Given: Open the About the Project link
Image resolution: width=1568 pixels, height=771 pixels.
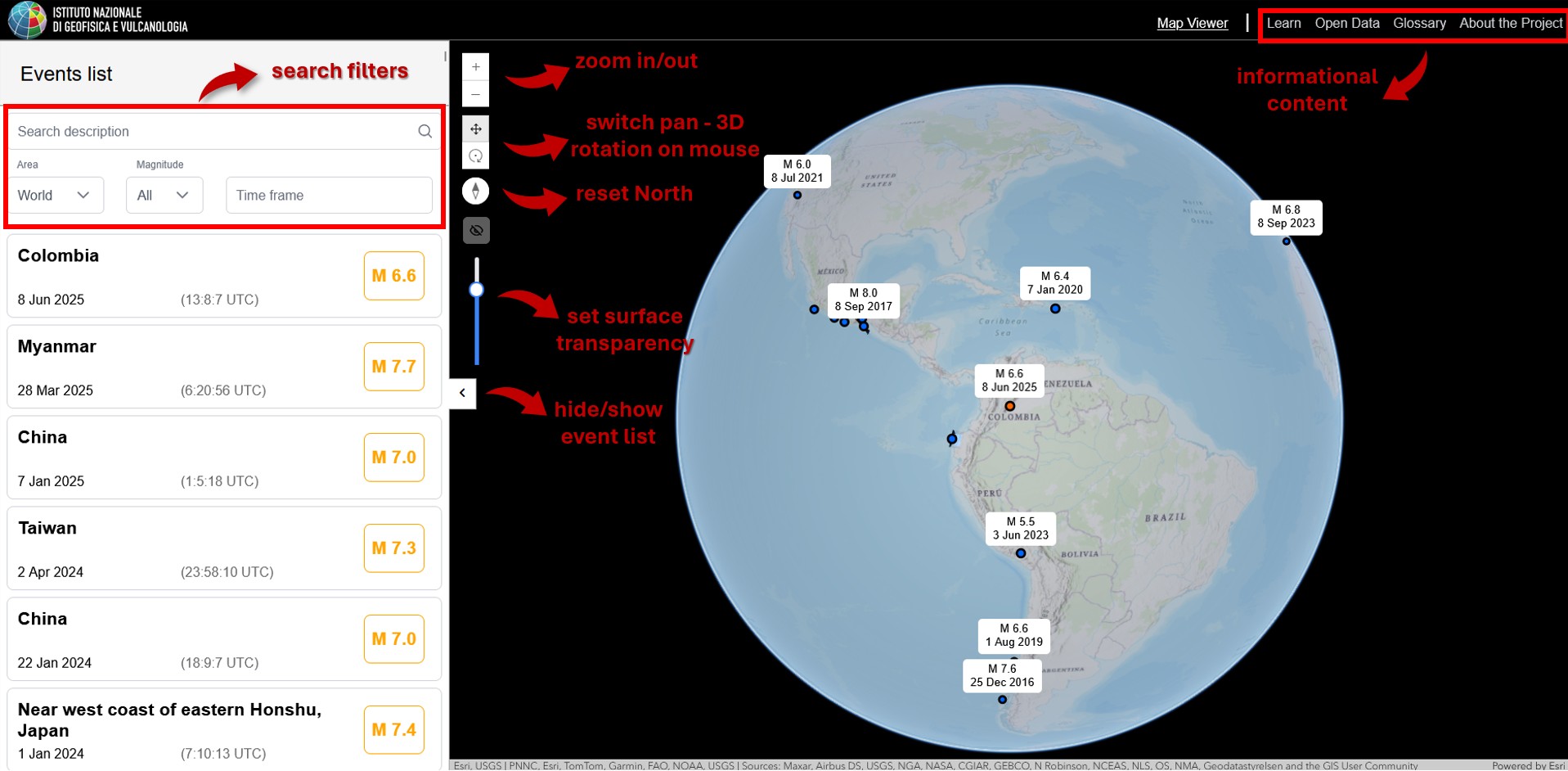Looking at the screenshot, I should click(1510, 23).
